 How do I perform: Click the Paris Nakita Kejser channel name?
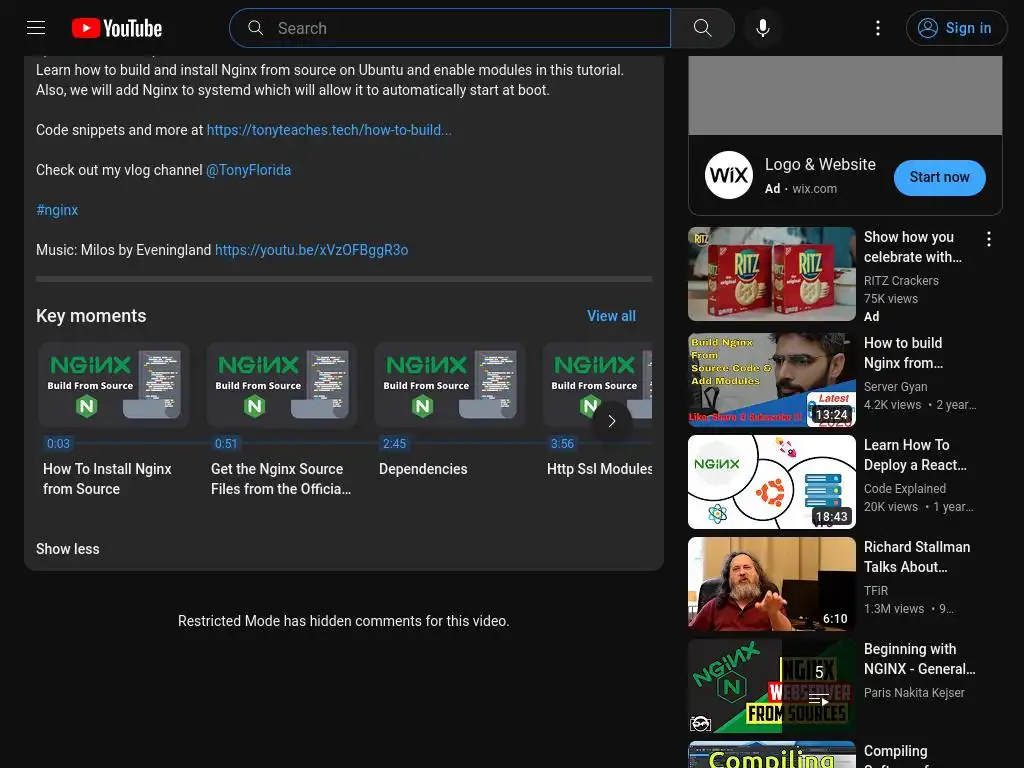tap(914, 692)
